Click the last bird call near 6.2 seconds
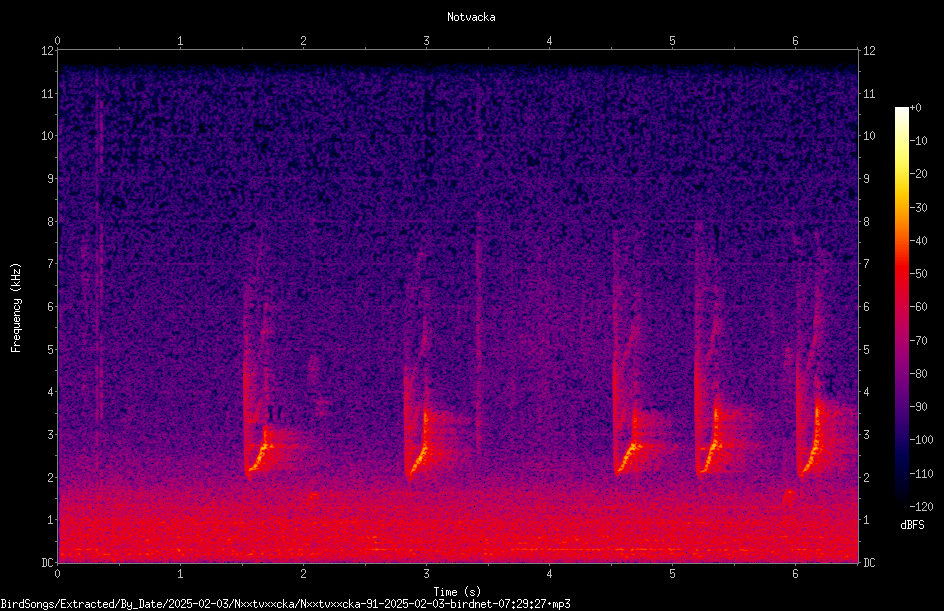The image size is (944, 611). click(812, 445)
